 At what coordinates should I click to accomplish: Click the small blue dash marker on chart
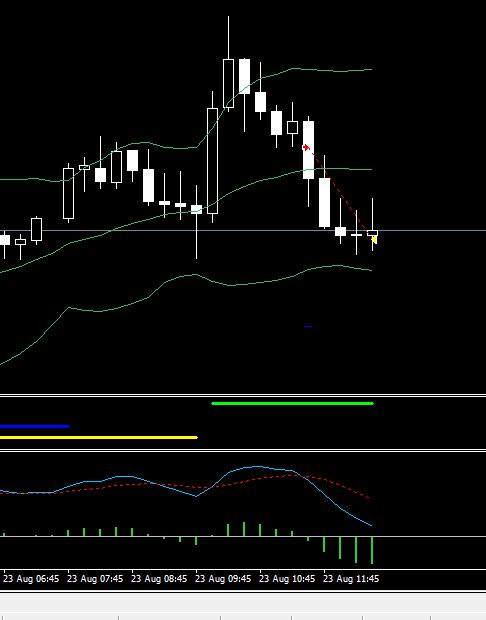click(308, 327)
